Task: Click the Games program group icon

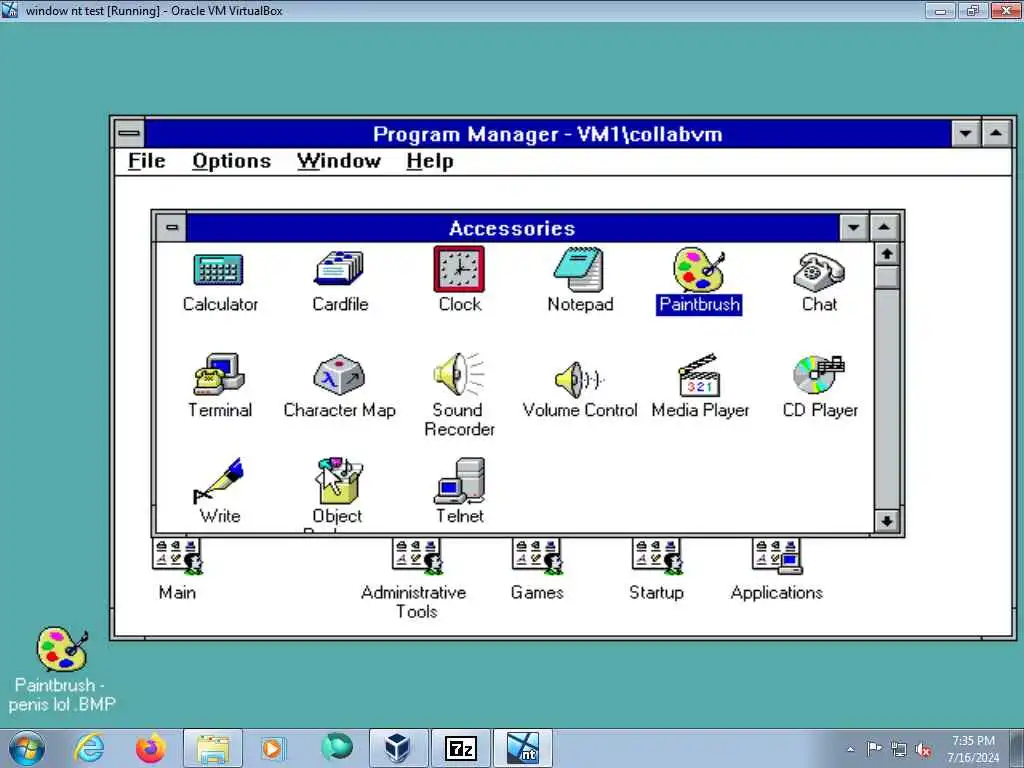Action: pos(537,557)
